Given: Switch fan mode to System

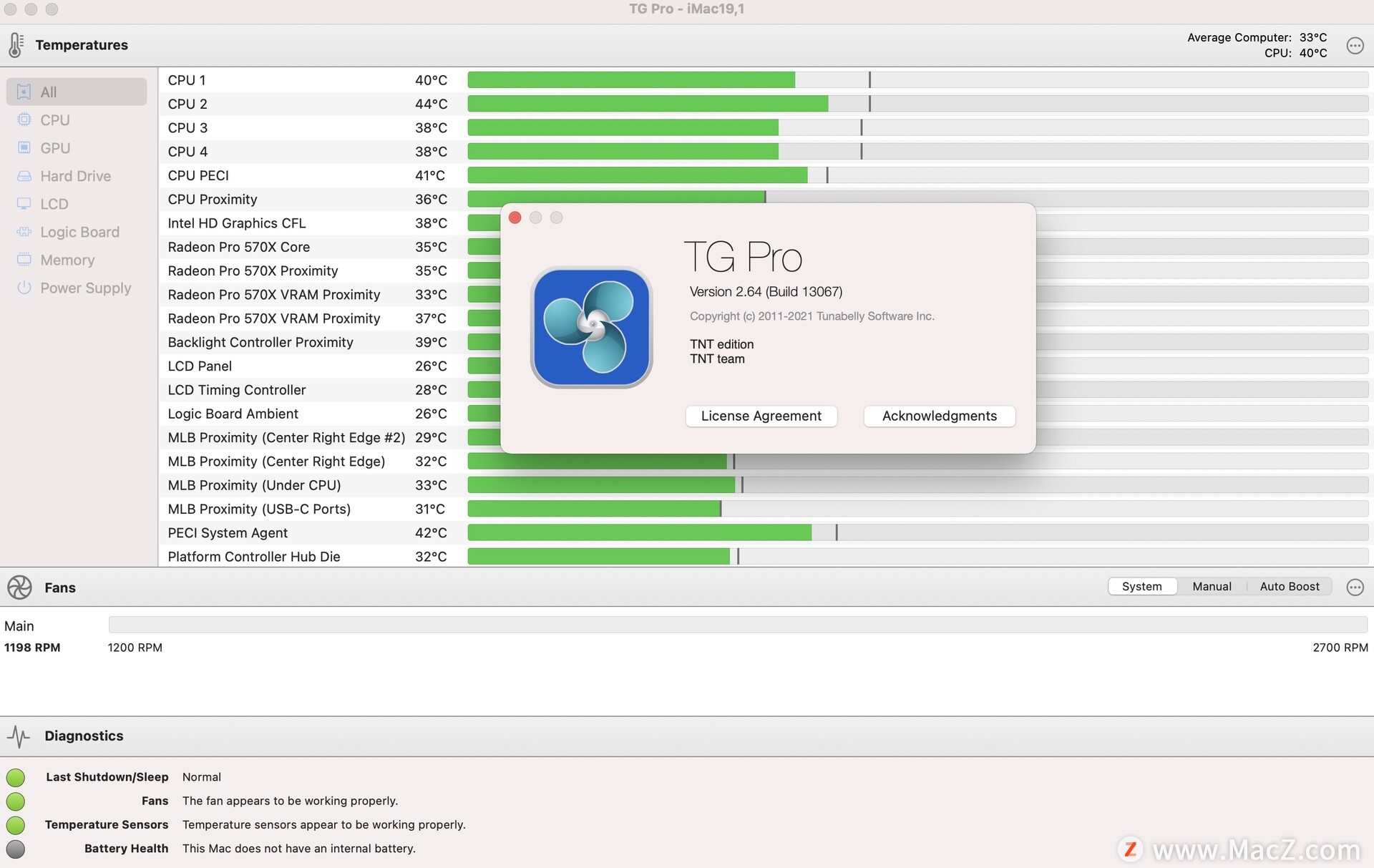Looking at the screenshot, I should (1142, 586).
